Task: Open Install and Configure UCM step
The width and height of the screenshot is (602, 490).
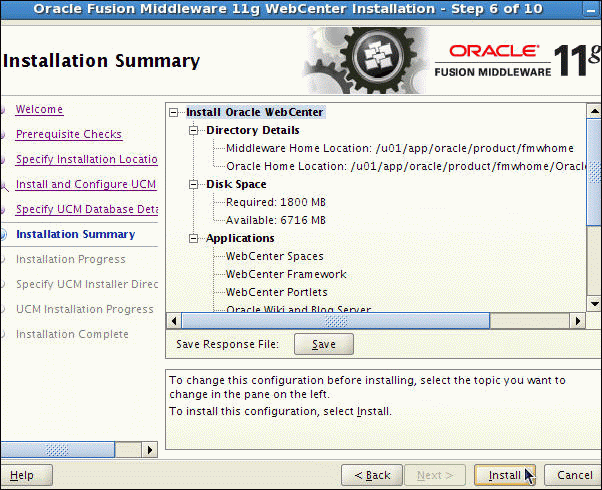Action: pyautogui.click(x=86, y=184)
